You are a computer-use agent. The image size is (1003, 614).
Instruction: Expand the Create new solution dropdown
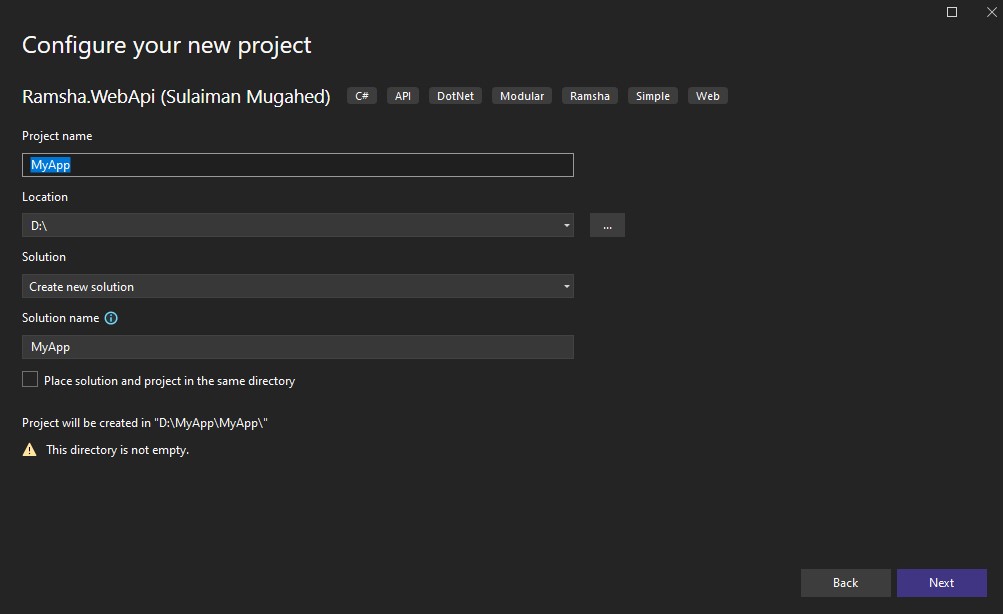click(x=297, y=286)
